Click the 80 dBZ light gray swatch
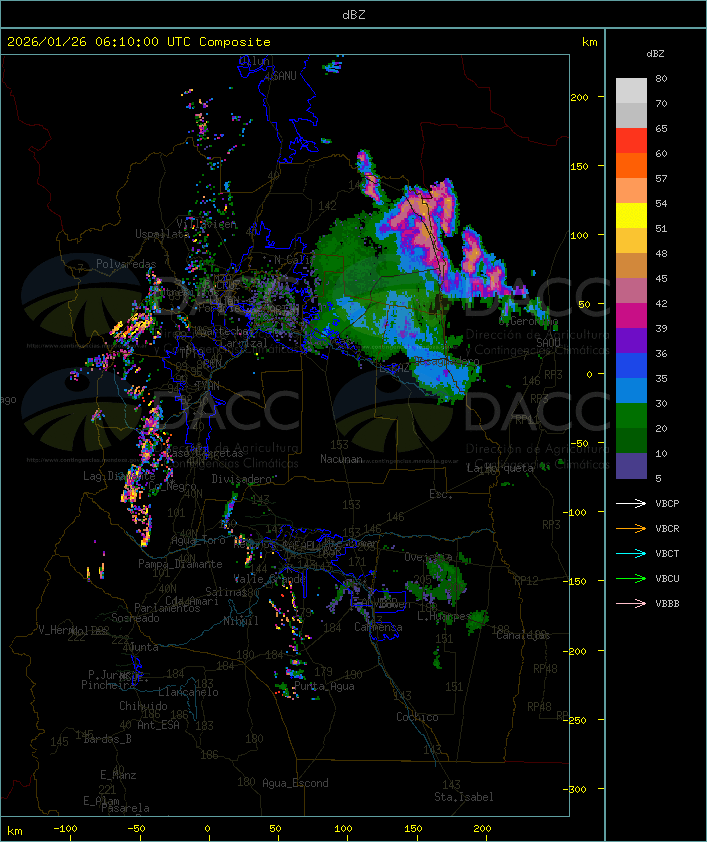 [631, 90]
